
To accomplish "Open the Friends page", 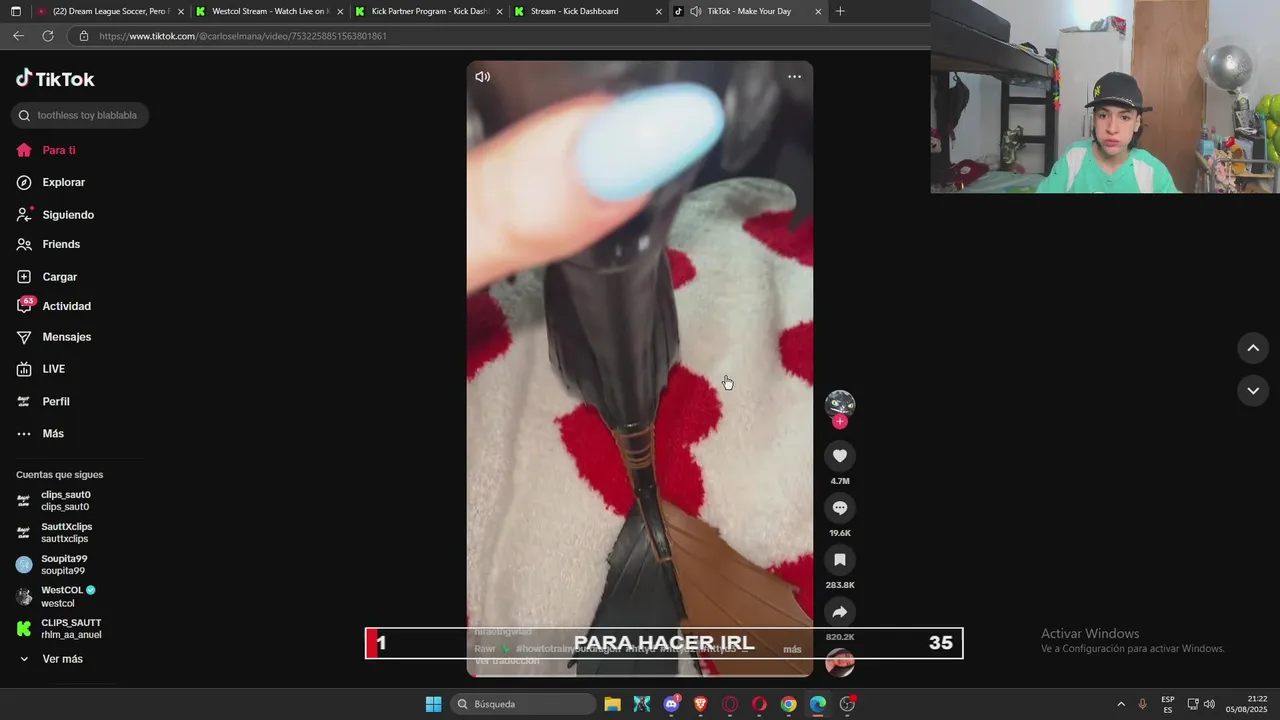I will coord(48,244).
